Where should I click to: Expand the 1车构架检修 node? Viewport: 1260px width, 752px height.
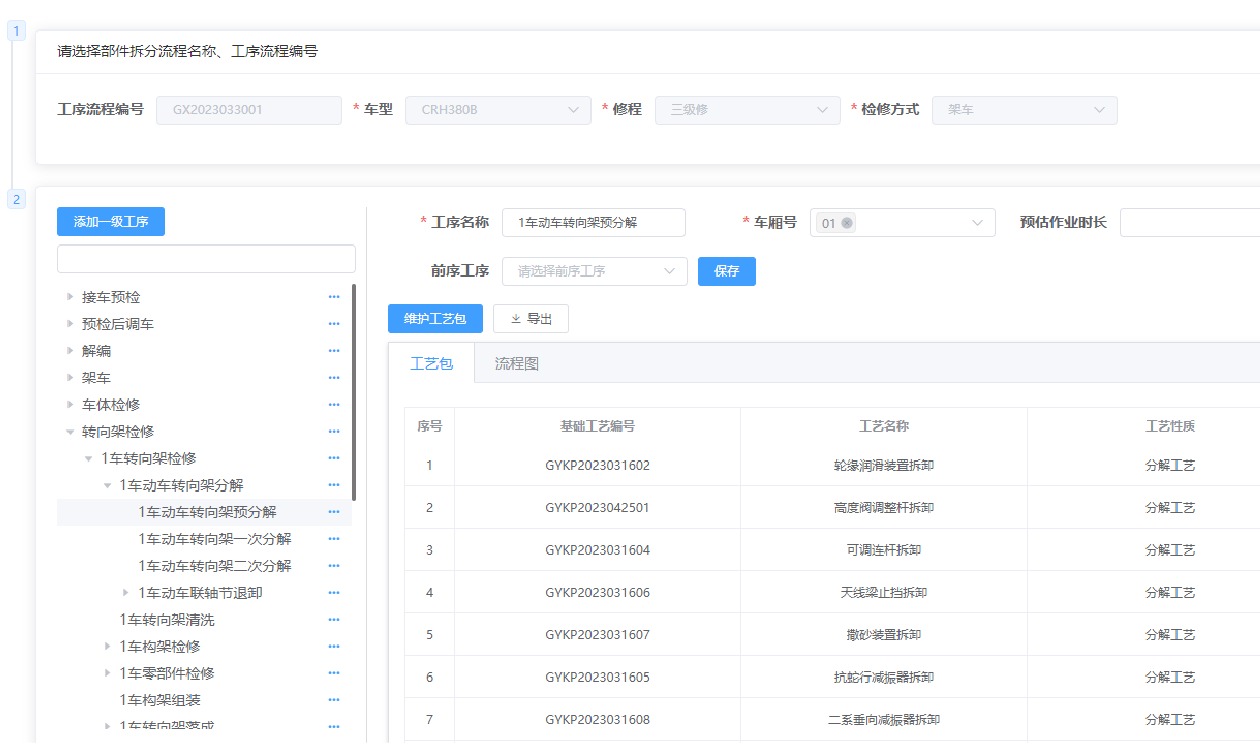108,647
